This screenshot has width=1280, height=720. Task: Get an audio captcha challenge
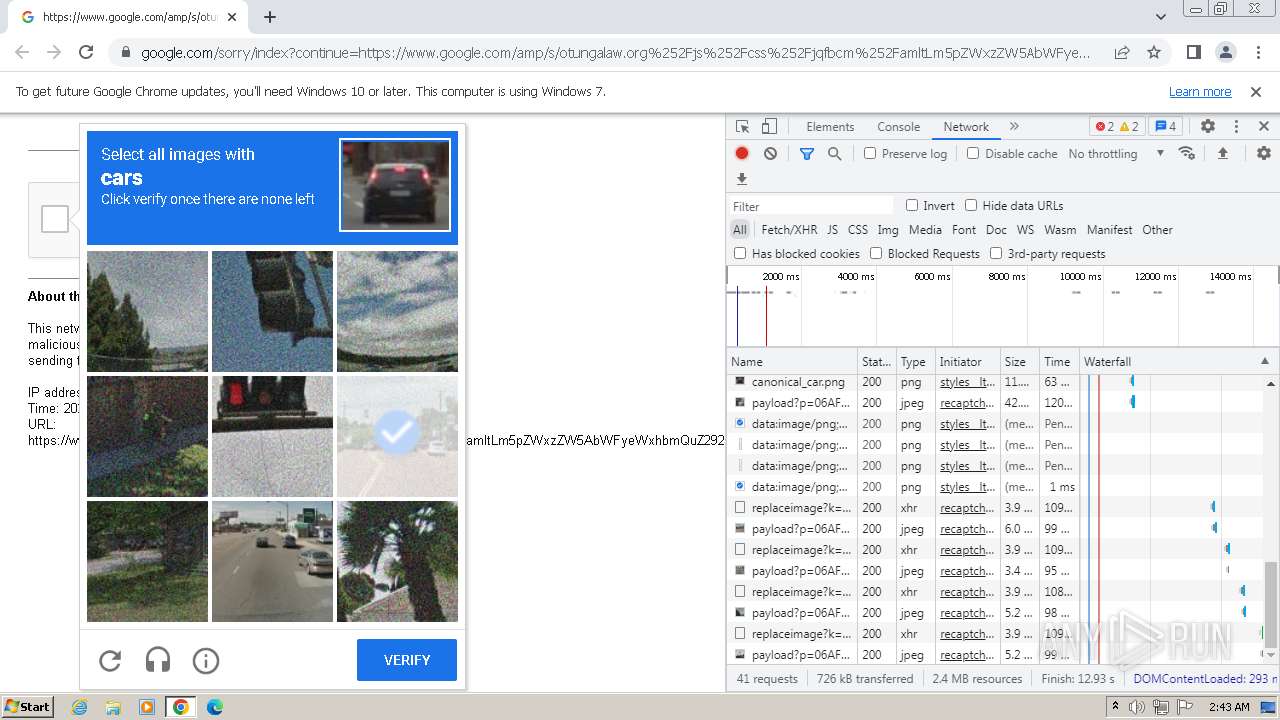coord(158,660)
